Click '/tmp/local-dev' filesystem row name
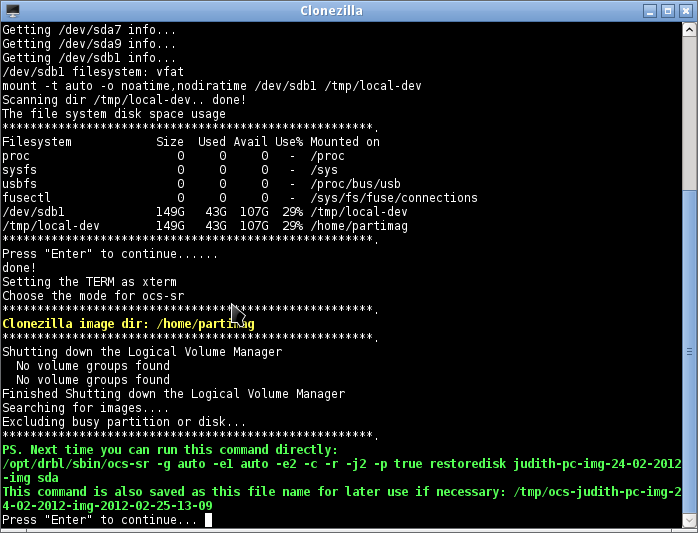698x533 pixels. click(51, 226)
